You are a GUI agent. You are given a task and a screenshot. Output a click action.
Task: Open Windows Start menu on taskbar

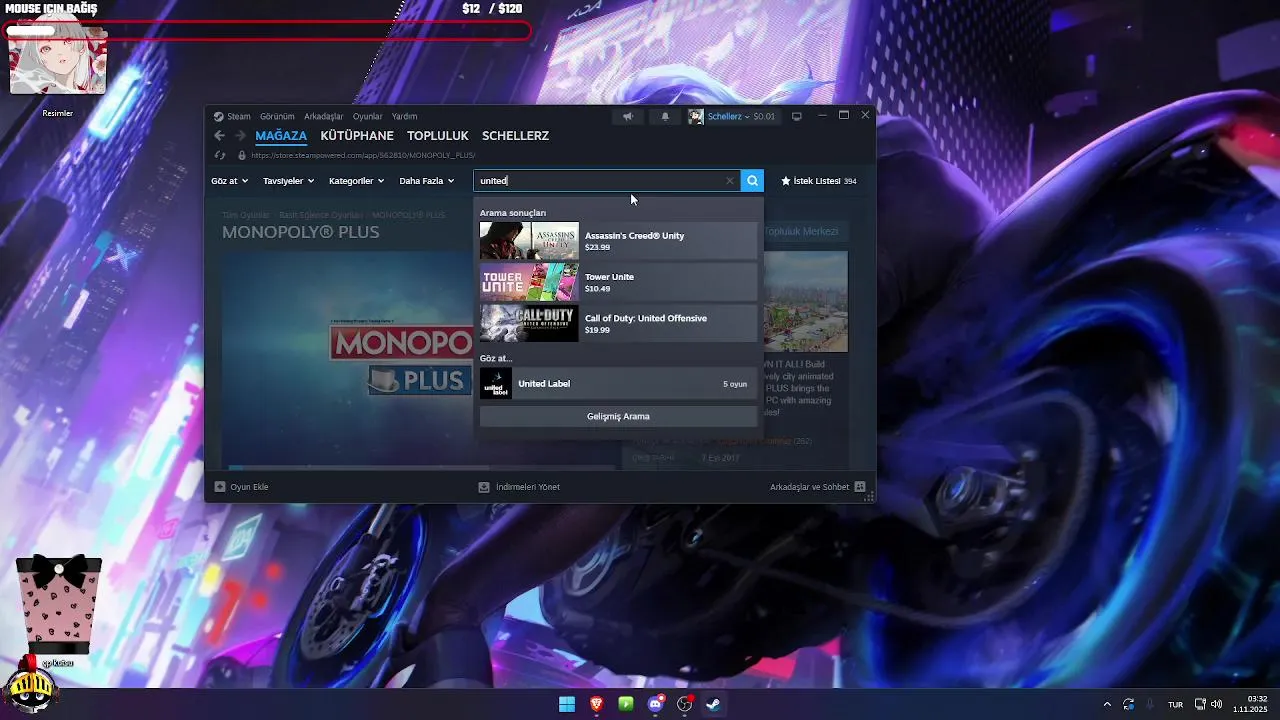click(x=567, y=704)
